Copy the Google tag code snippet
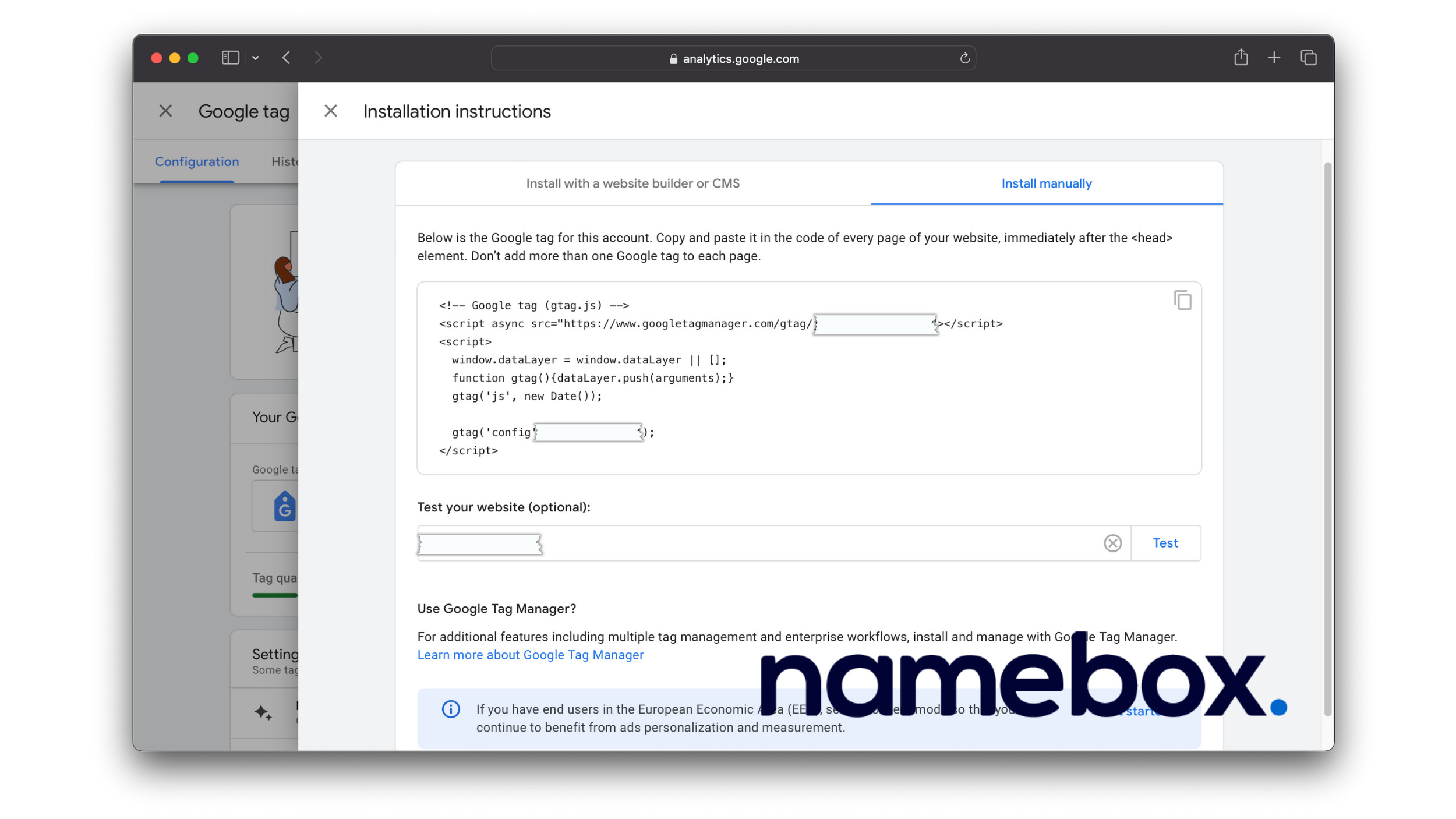 pyautogui.click(x=1182, y=301)
